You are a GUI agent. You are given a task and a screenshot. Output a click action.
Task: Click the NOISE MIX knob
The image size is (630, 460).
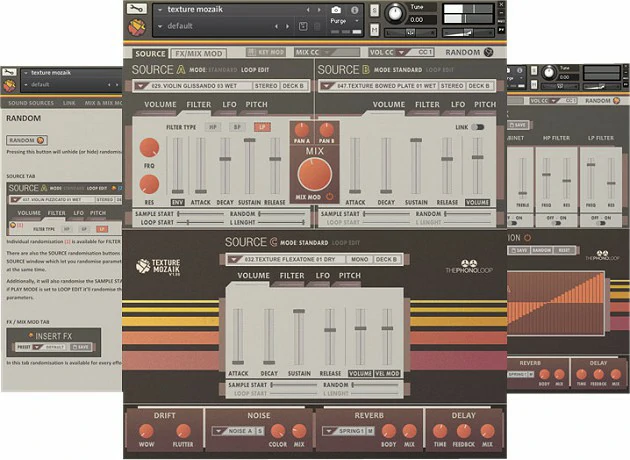tap(299, 431)
